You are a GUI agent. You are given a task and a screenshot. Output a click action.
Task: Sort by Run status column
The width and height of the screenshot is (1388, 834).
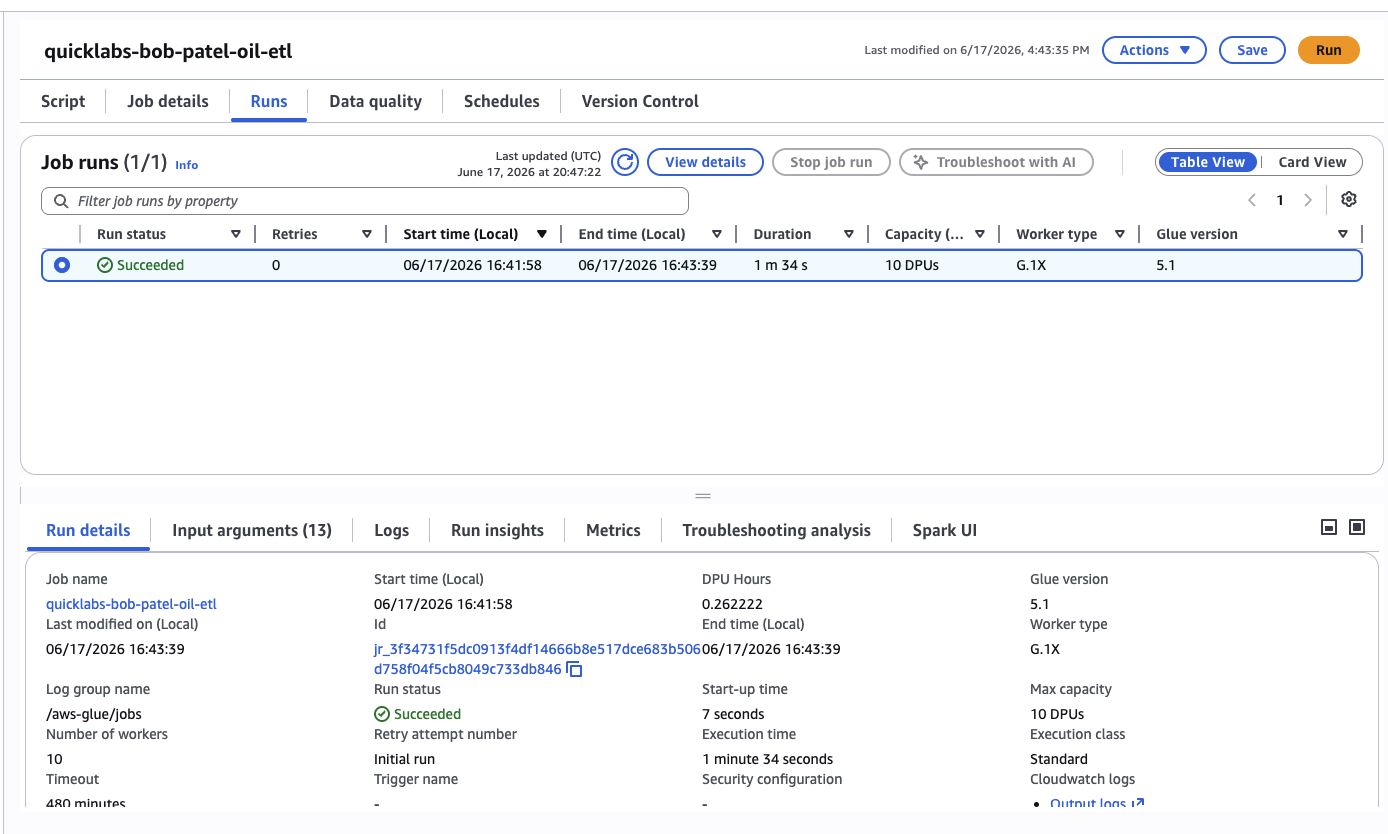click(236, 234)
